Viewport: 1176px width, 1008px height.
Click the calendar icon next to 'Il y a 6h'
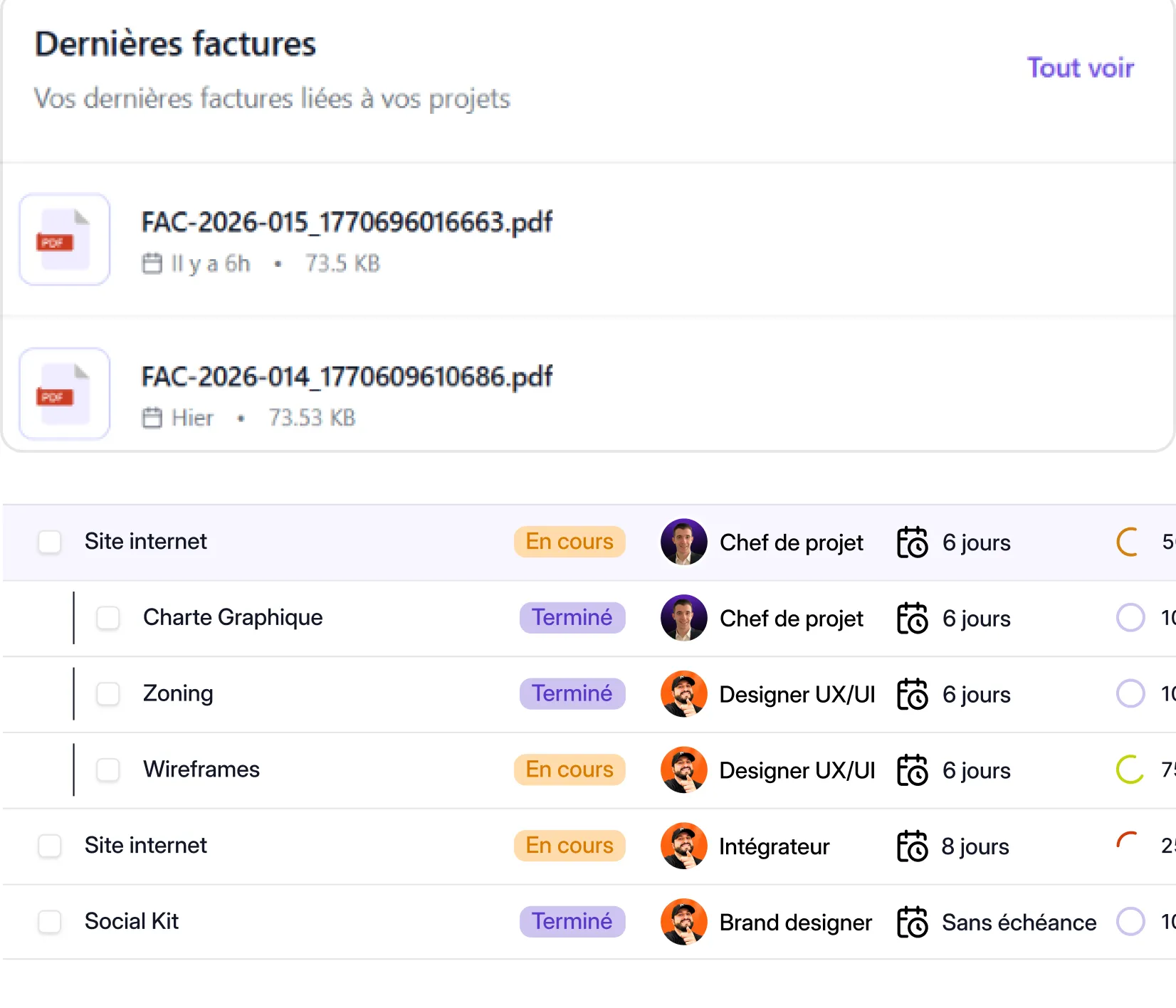[151, 263]
